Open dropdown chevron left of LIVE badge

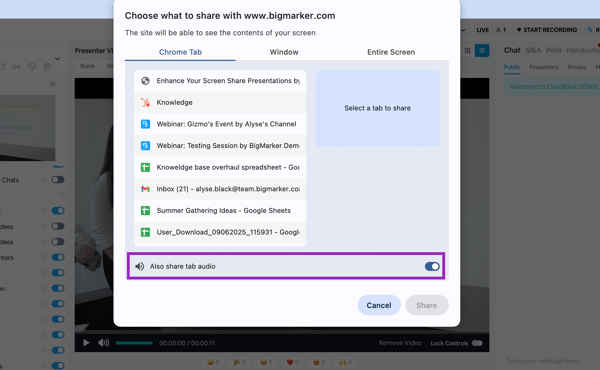pyautogui.click(x=463, y=30)
